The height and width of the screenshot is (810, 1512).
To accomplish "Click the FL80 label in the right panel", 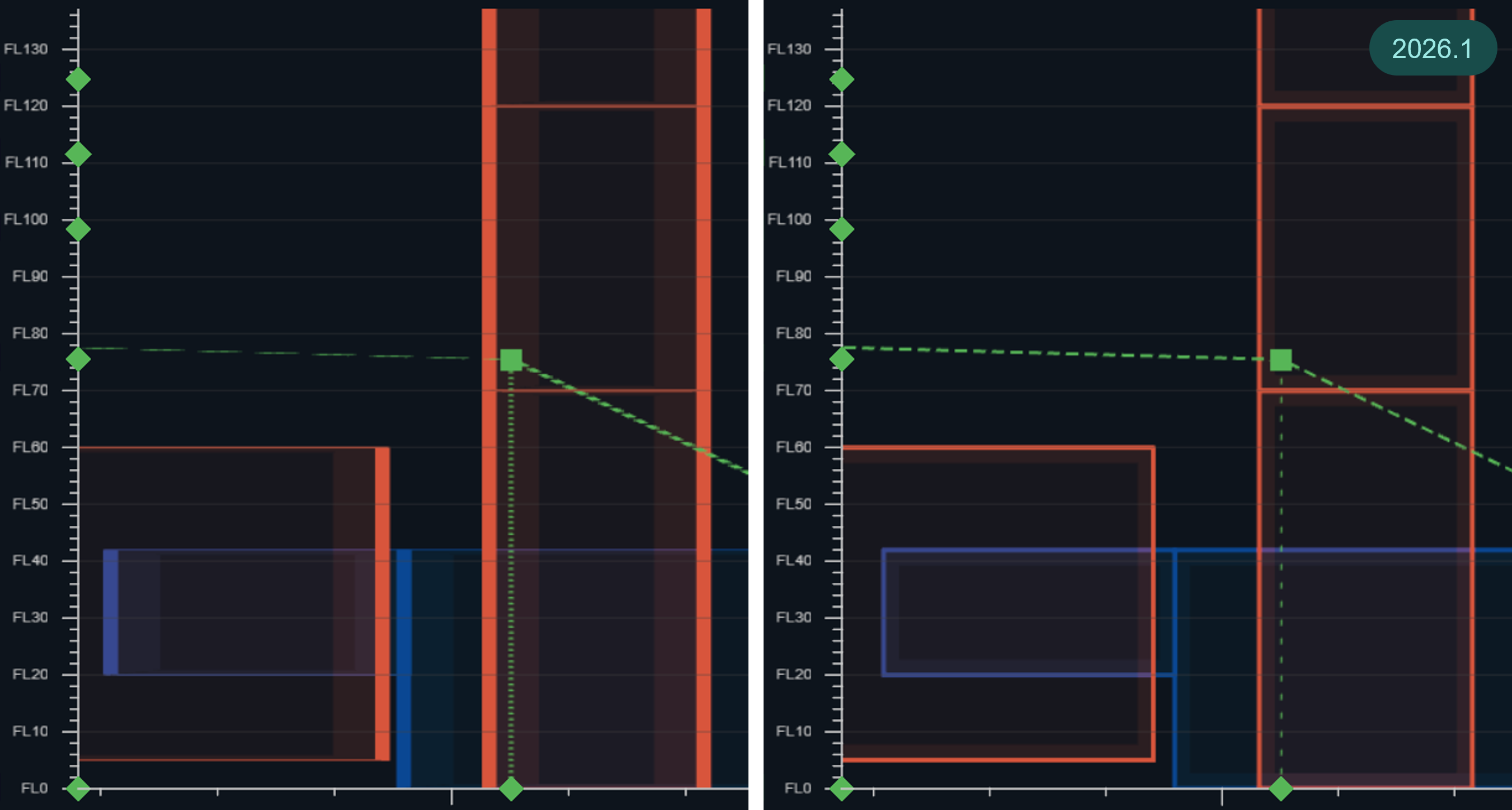I will click(794, 333).
